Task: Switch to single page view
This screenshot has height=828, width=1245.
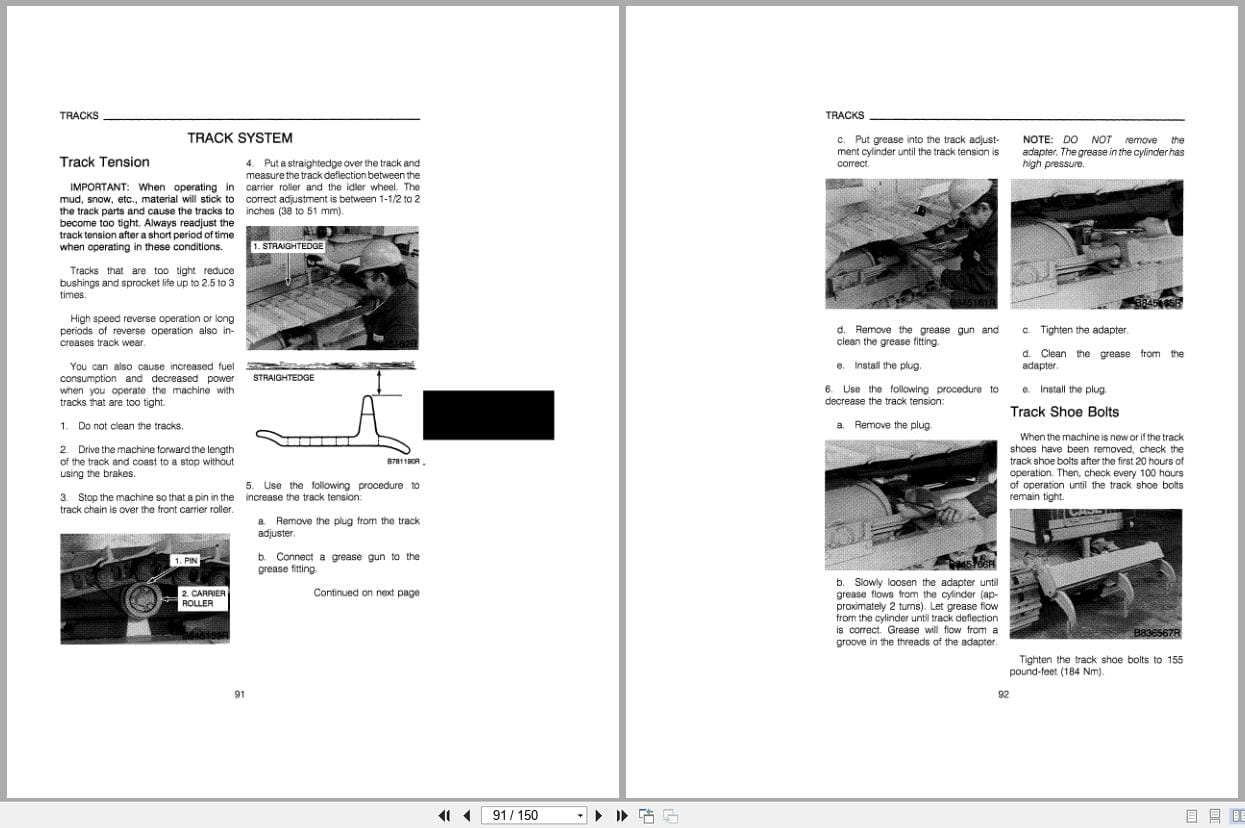Action: [x=1192, y=816]
